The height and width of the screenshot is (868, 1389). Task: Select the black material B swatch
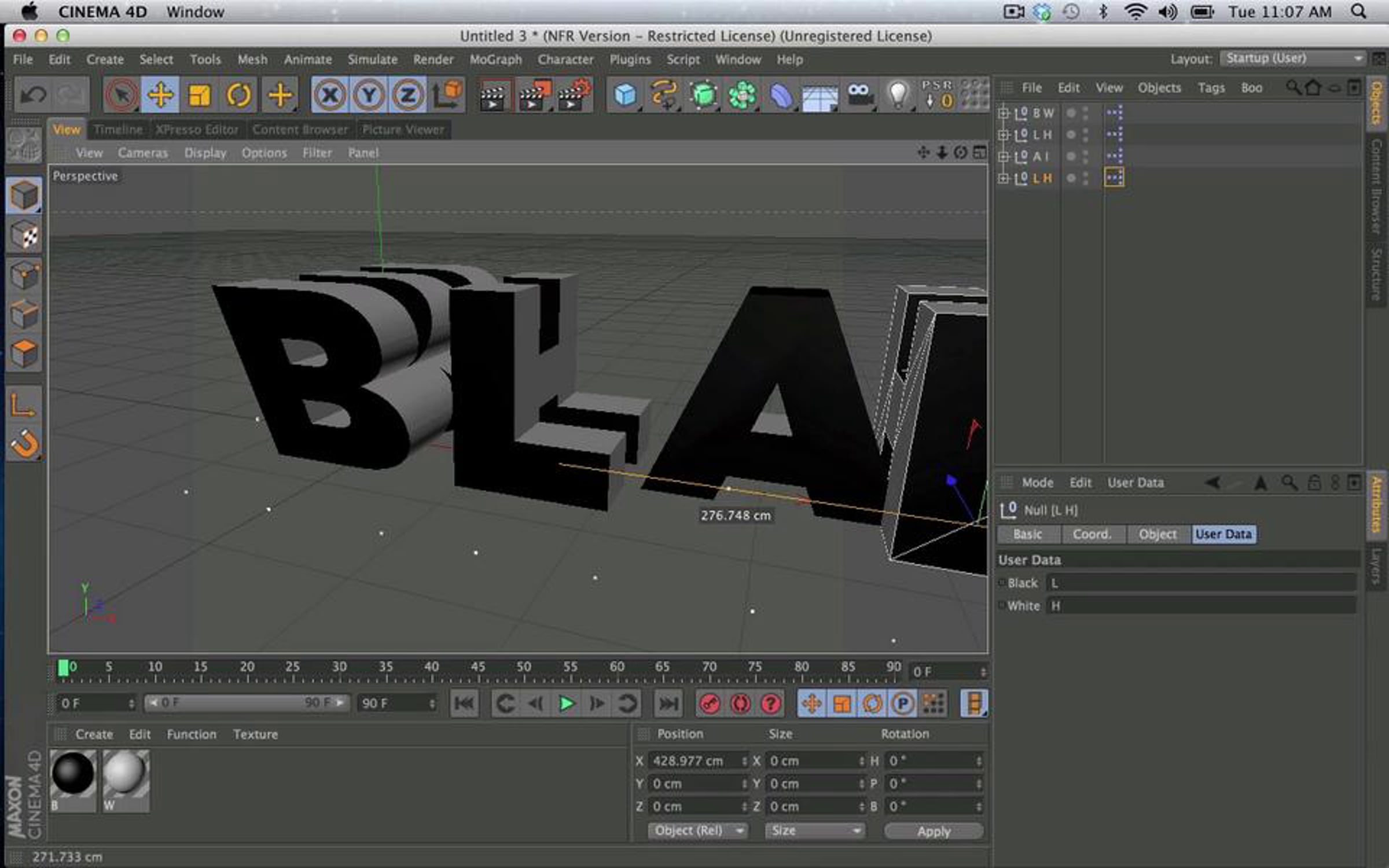pyautogui.click(x=73, y=779)
